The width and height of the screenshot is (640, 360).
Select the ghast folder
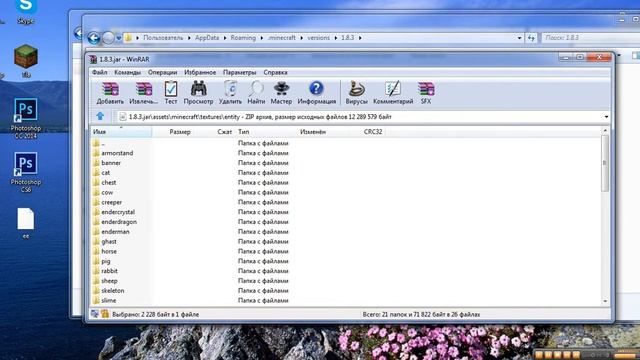(x=109, y=241)
